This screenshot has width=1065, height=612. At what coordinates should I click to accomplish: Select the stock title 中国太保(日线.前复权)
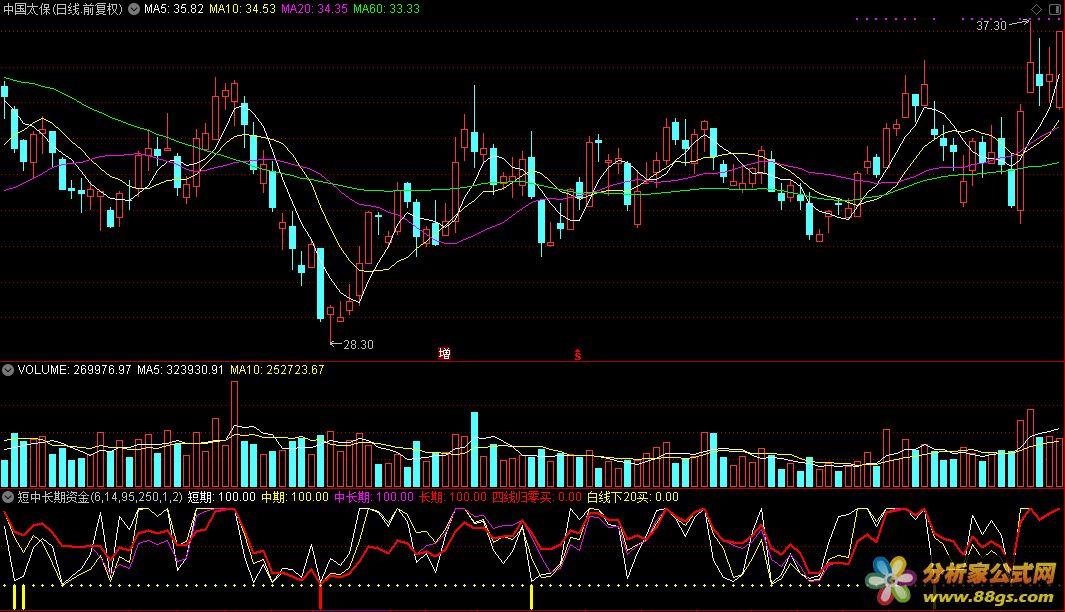pos(63,9)
